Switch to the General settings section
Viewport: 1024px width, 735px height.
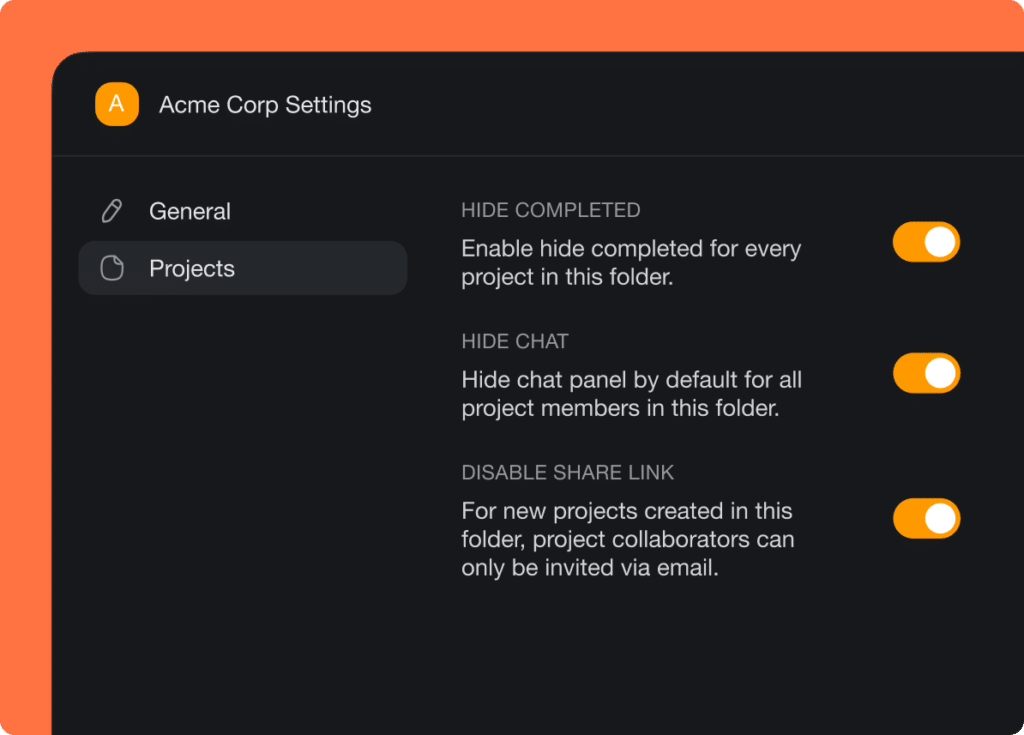pyautogui.click(x=190, y=210)
